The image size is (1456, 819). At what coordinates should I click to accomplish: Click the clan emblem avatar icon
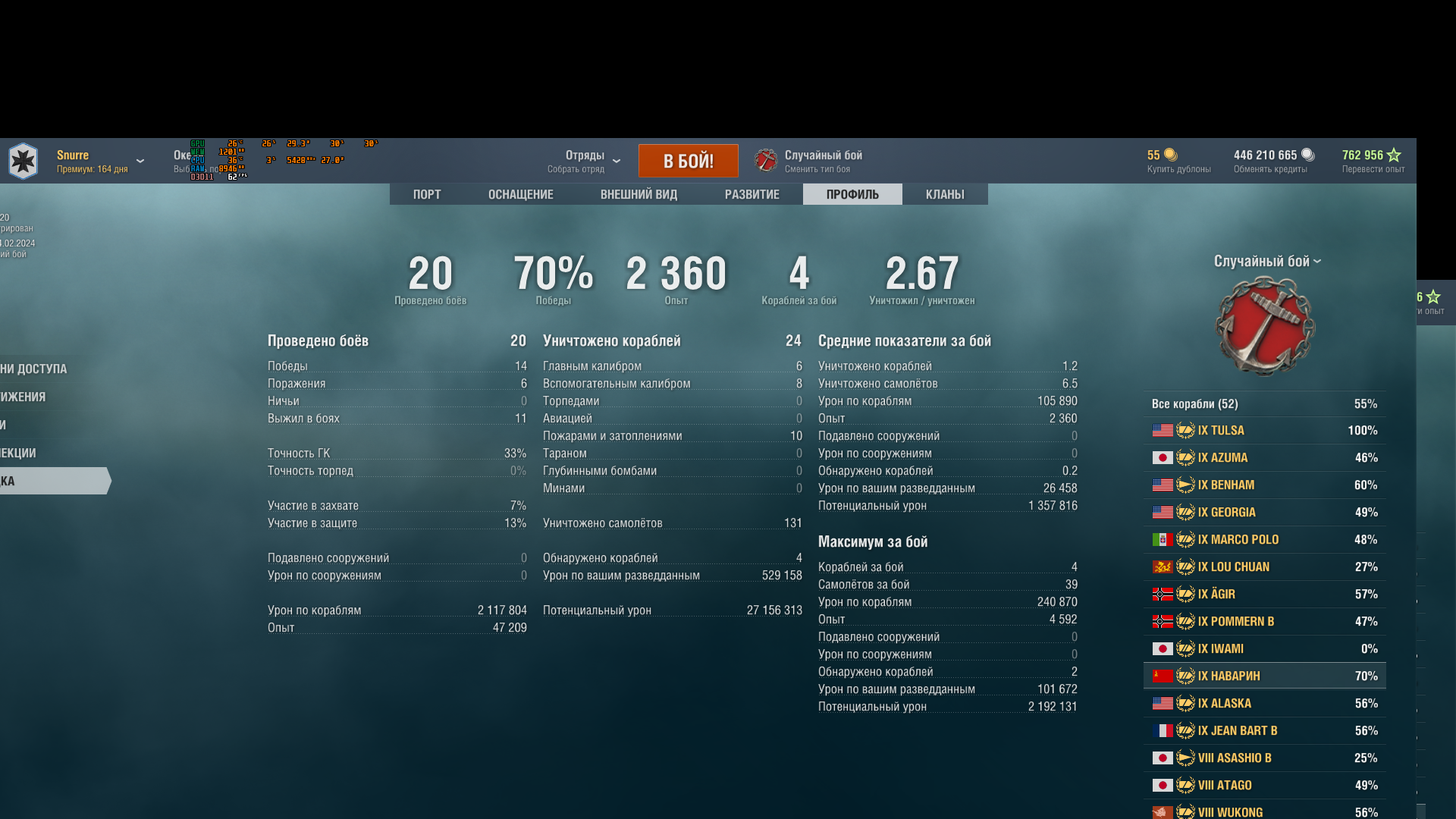(x=23, y=161)
